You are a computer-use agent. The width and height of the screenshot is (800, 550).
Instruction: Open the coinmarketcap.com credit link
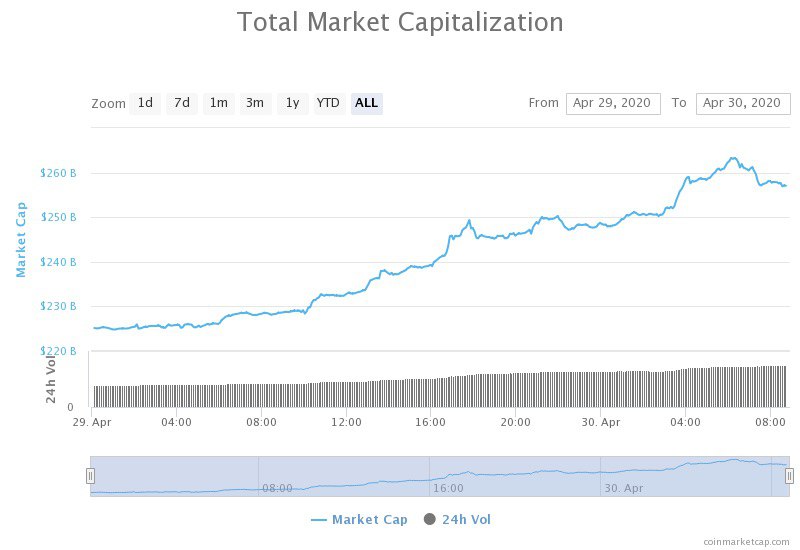click(745, 541)
